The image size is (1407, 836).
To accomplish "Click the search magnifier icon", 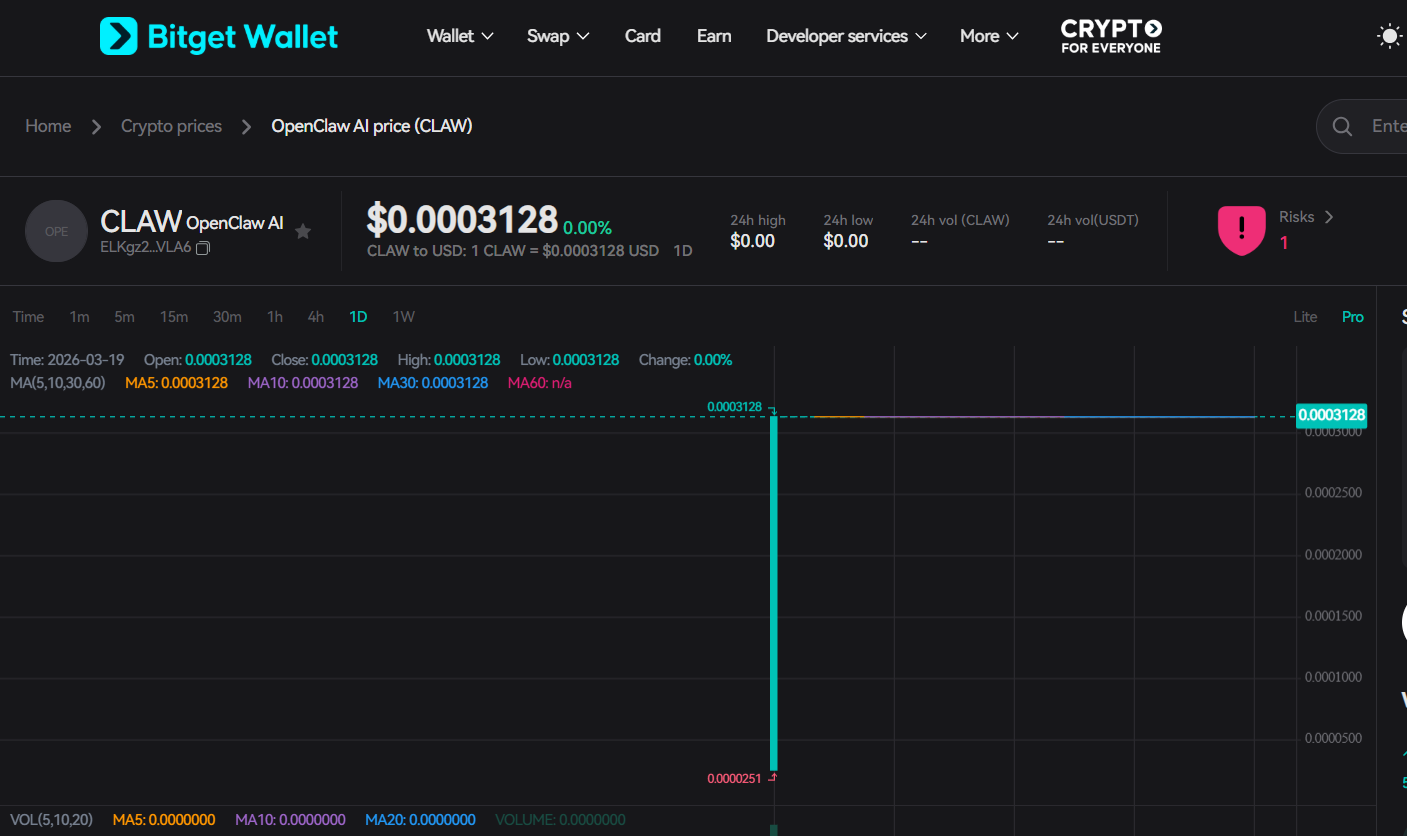I will tap(1342, 126).
